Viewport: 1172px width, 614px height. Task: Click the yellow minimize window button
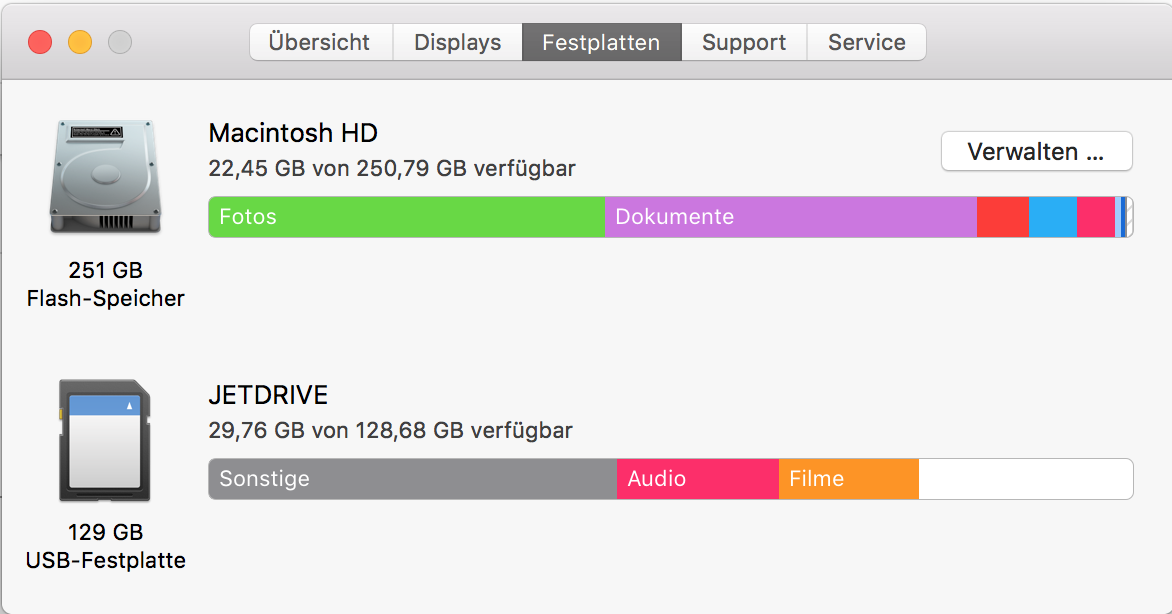pos(79,42)
